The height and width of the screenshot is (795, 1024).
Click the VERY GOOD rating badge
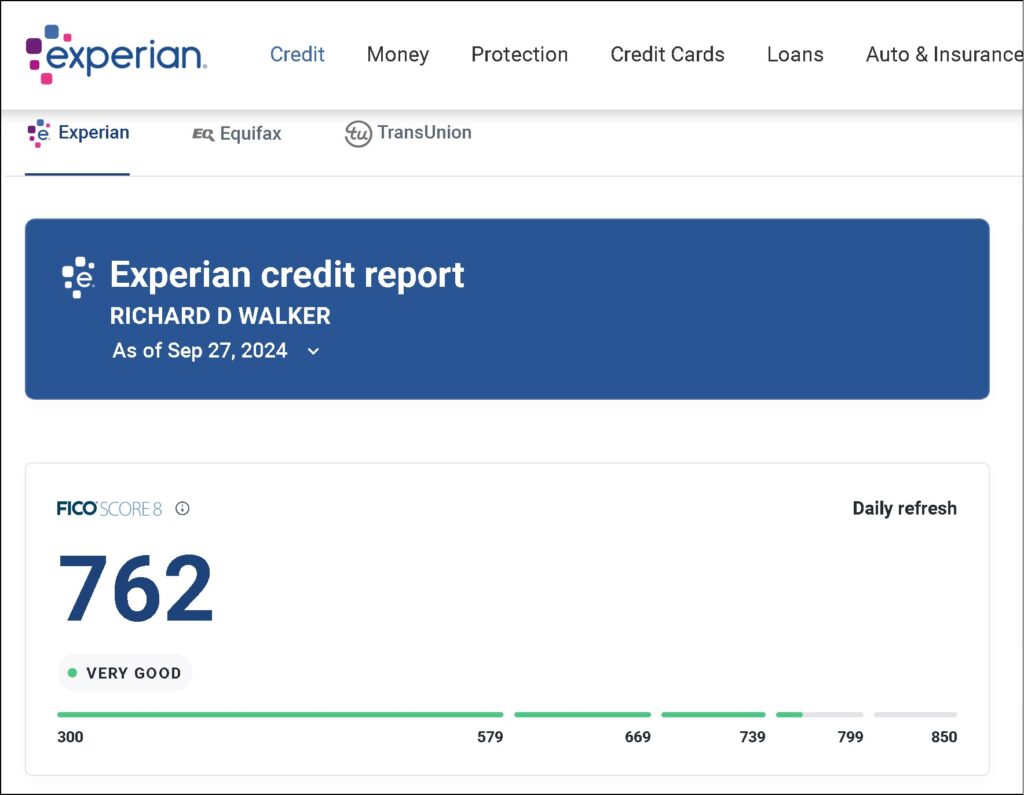click(125, 673)
